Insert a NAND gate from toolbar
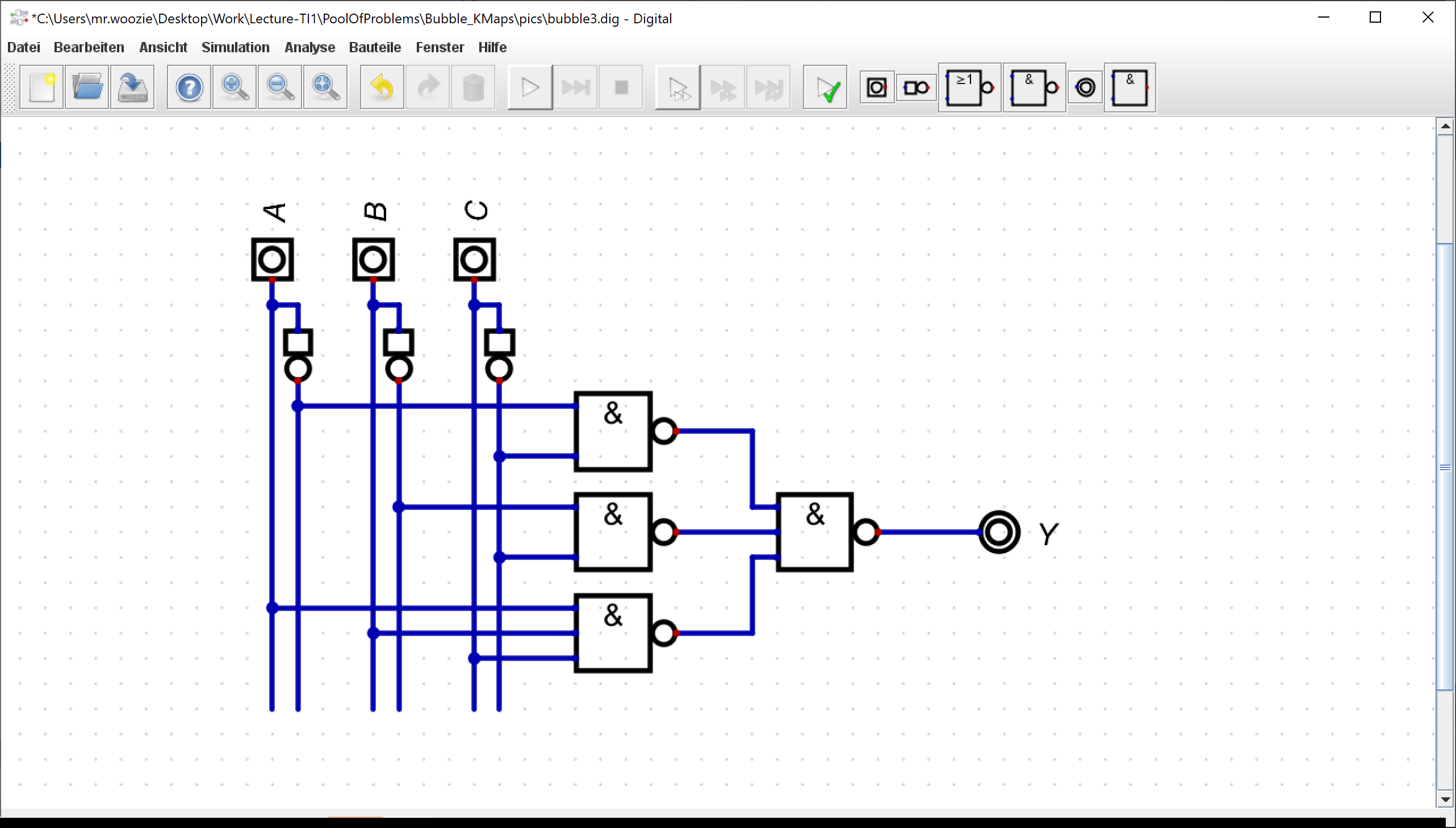Viewport: 1456px width, 828px height. coord(1035,87)
